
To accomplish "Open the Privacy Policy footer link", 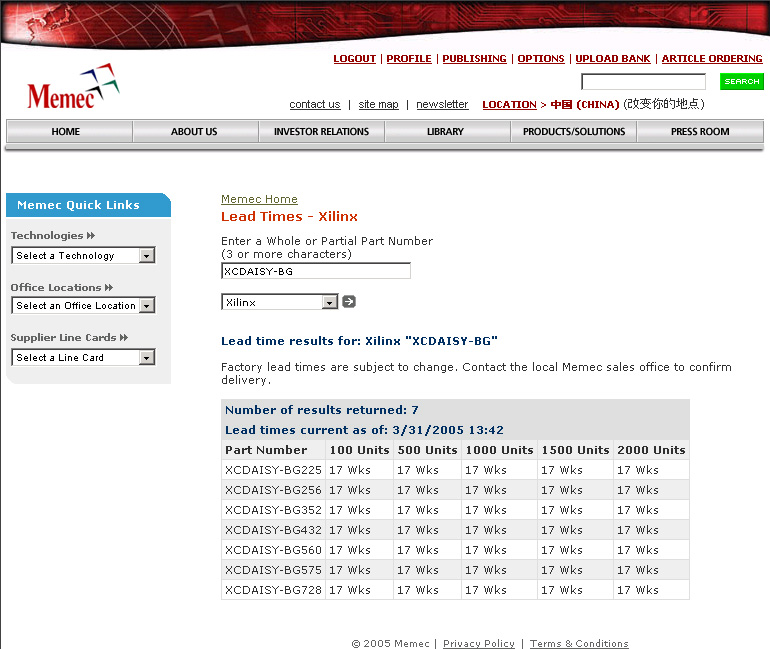I will click(479, 643).
